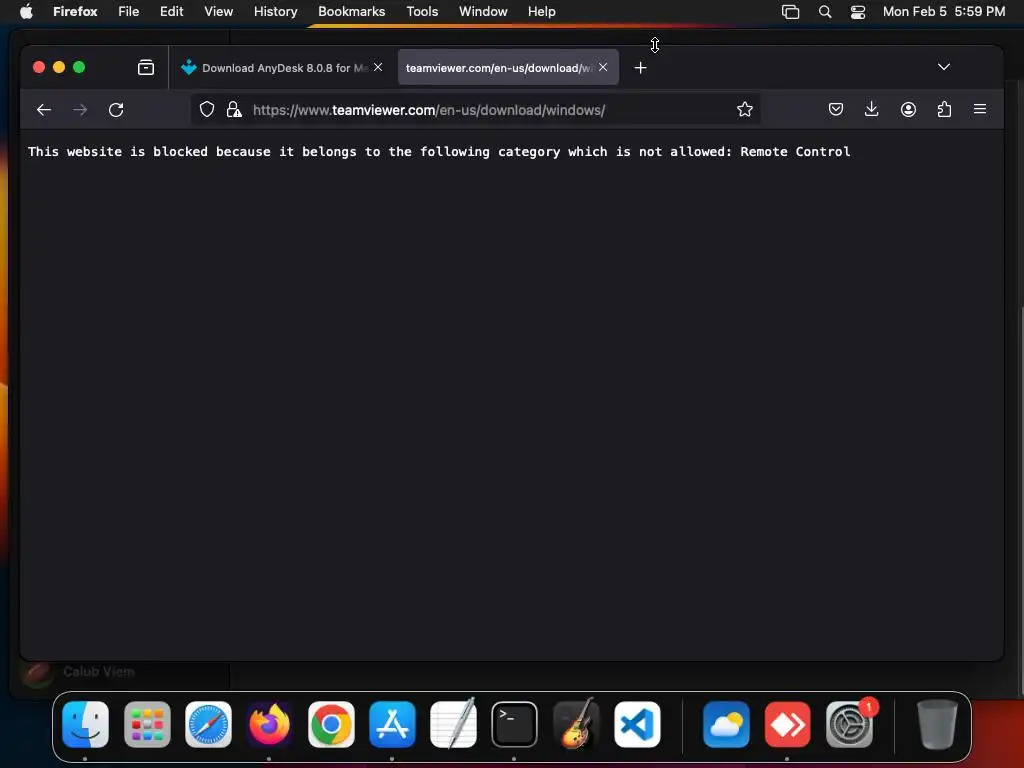Open Firefox View recent browsing icon
The image size is (1024, 768).
click(146, 67)
